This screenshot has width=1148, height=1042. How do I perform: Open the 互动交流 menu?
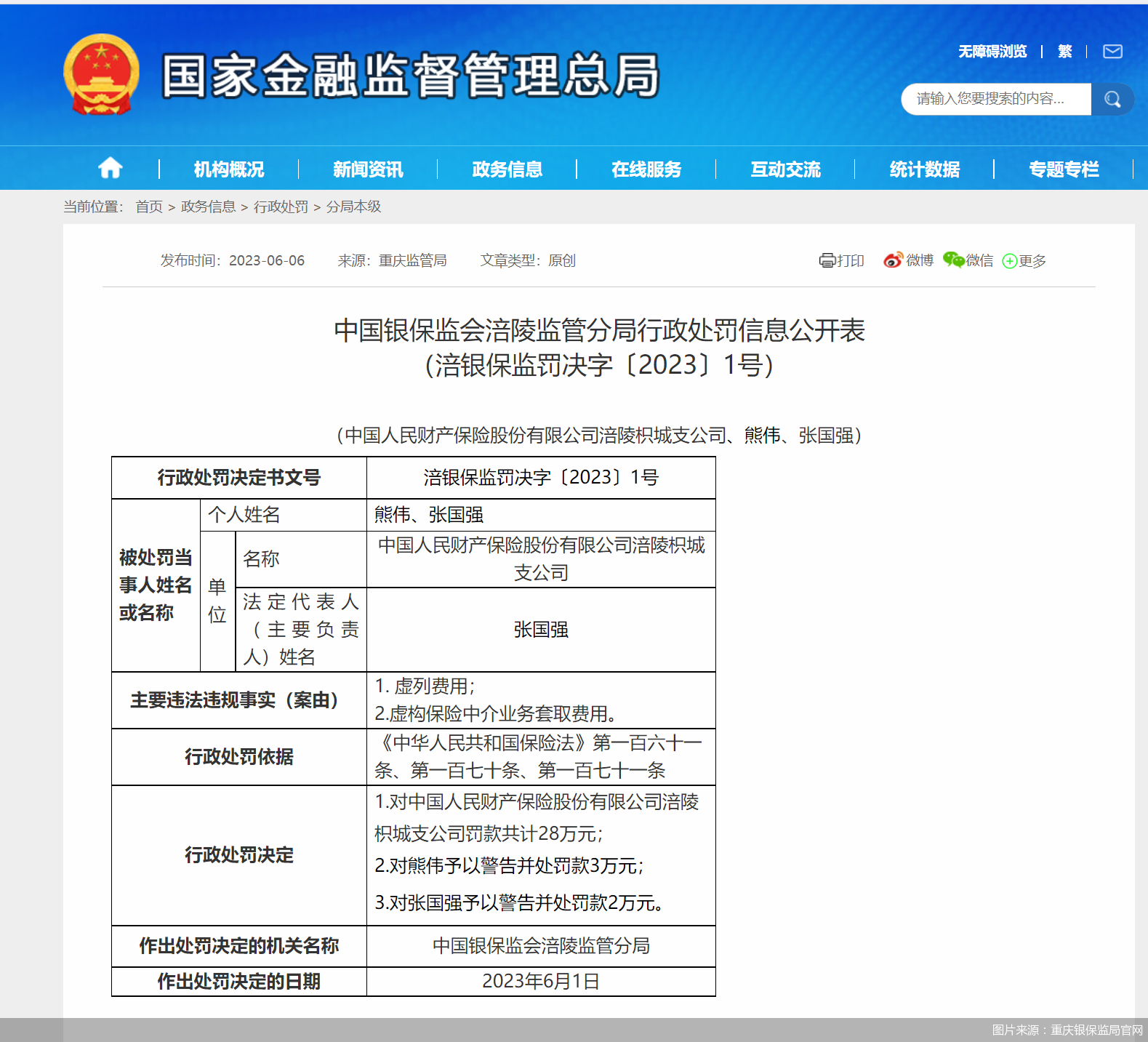coord(786,169)
